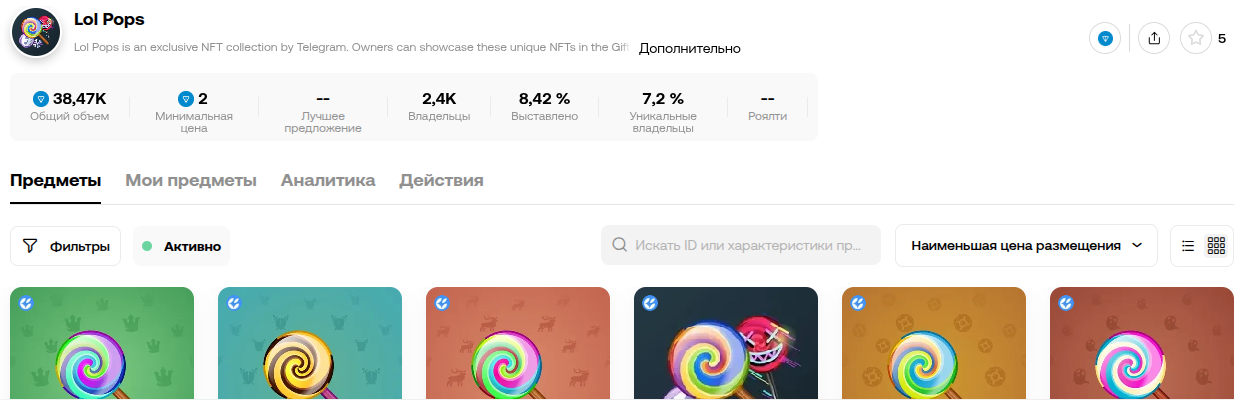1234x400 pixels.
Task: Open the orange background lollipop item
Action: pos(934,344)
